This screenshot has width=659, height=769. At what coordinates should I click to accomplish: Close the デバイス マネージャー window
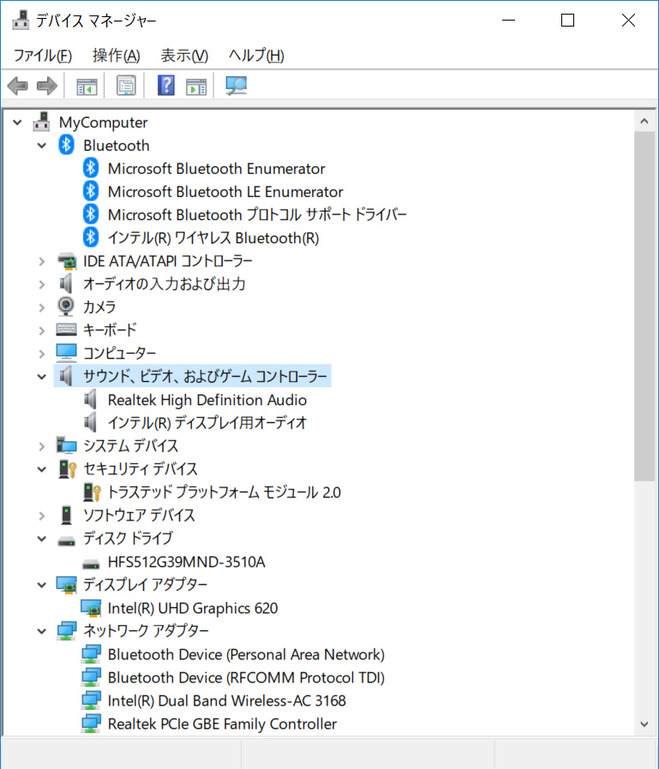click(628, 20)
